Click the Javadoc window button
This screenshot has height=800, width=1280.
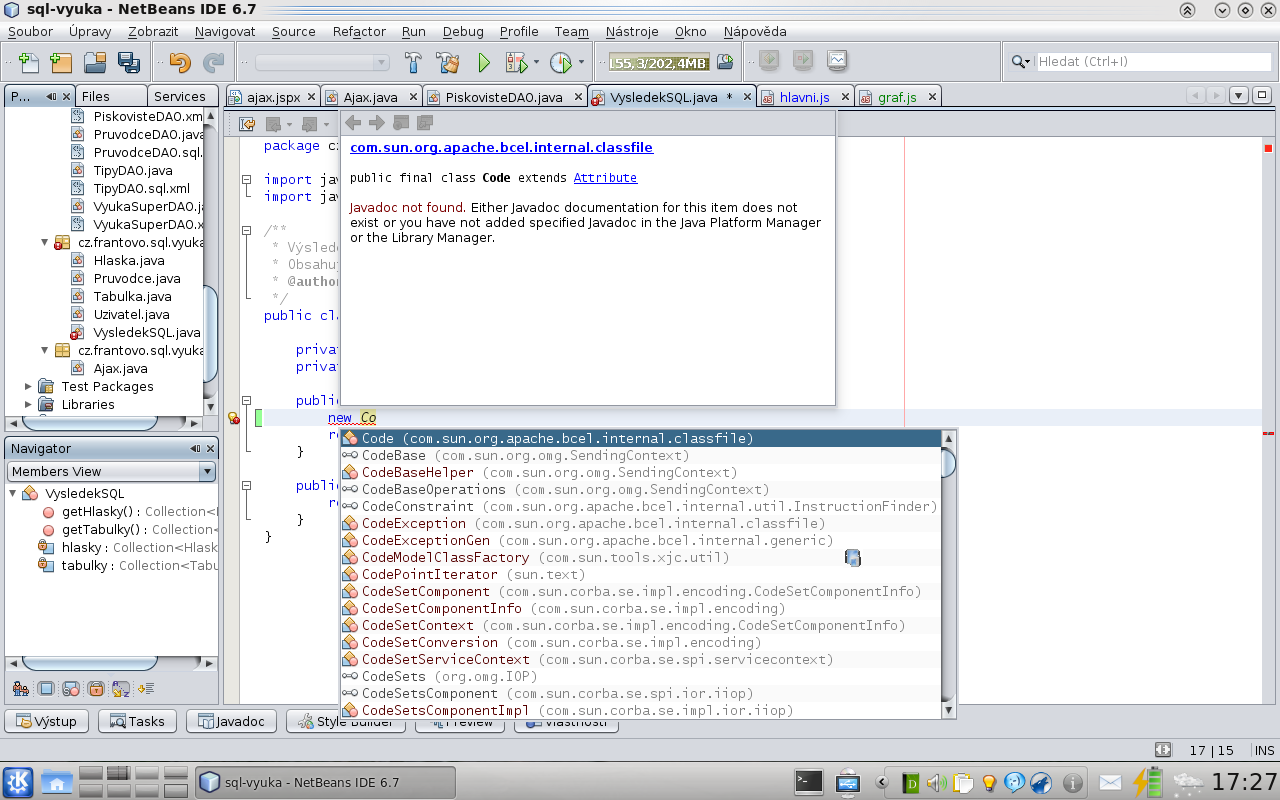point(232,721)
